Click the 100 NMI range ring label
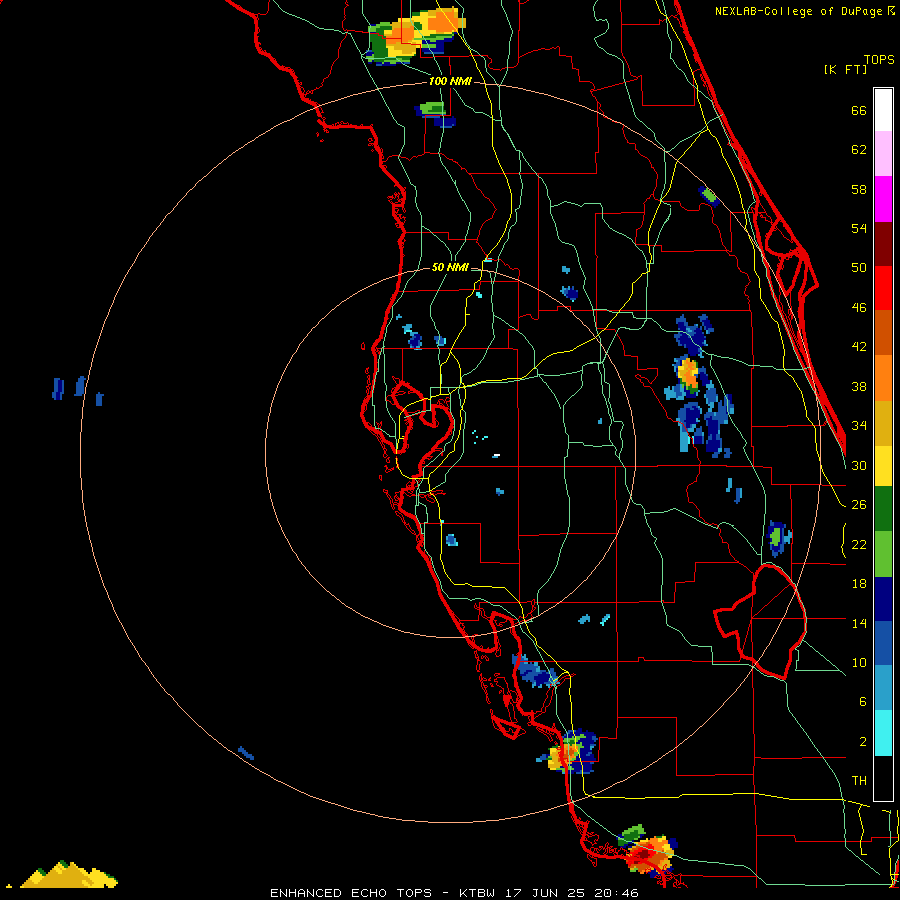This screenshot has height=900, width=900. tap(450, 82)
